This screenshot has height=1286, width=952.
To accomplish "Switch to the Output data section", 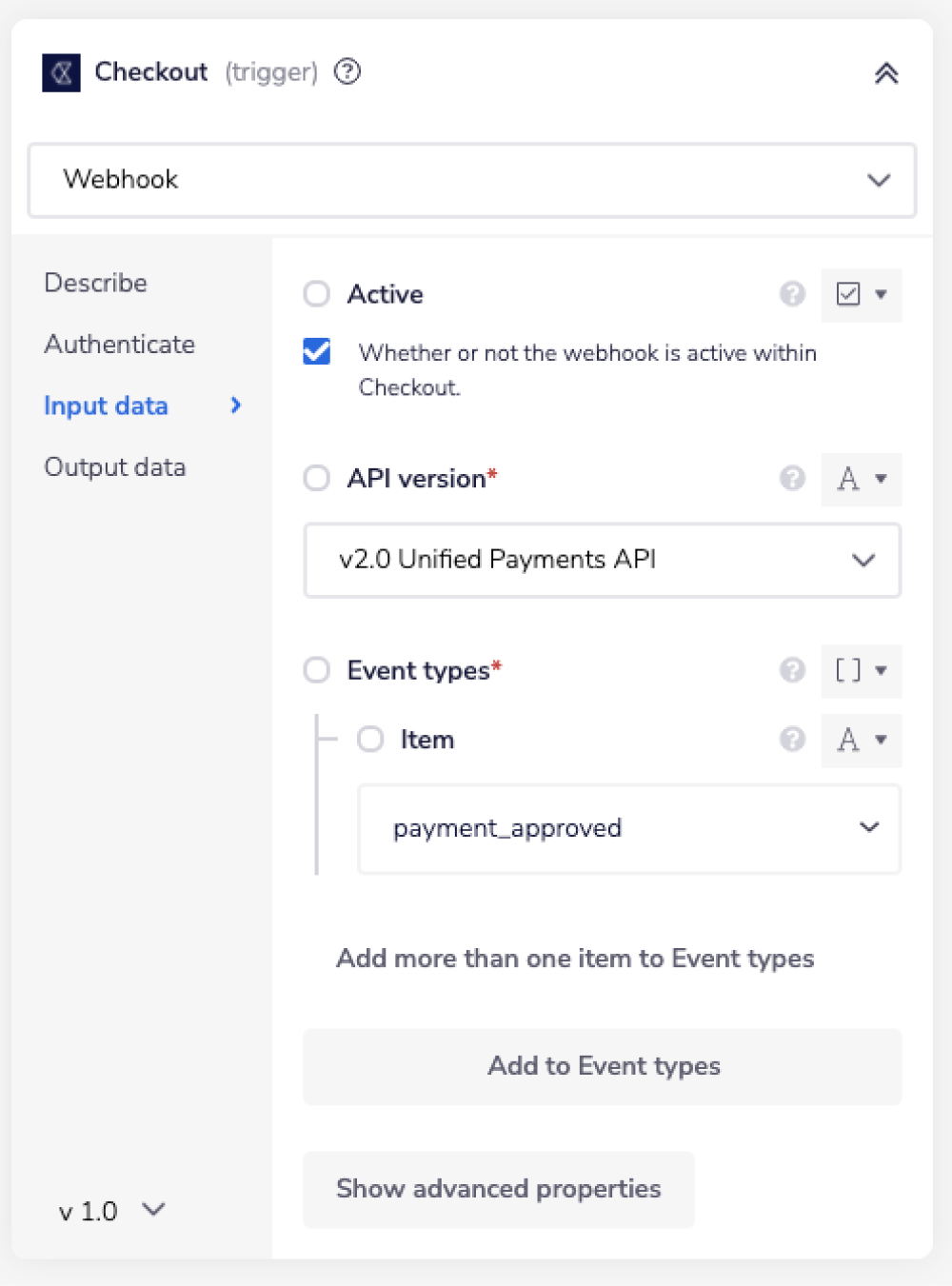I will [x=114, y=467].
